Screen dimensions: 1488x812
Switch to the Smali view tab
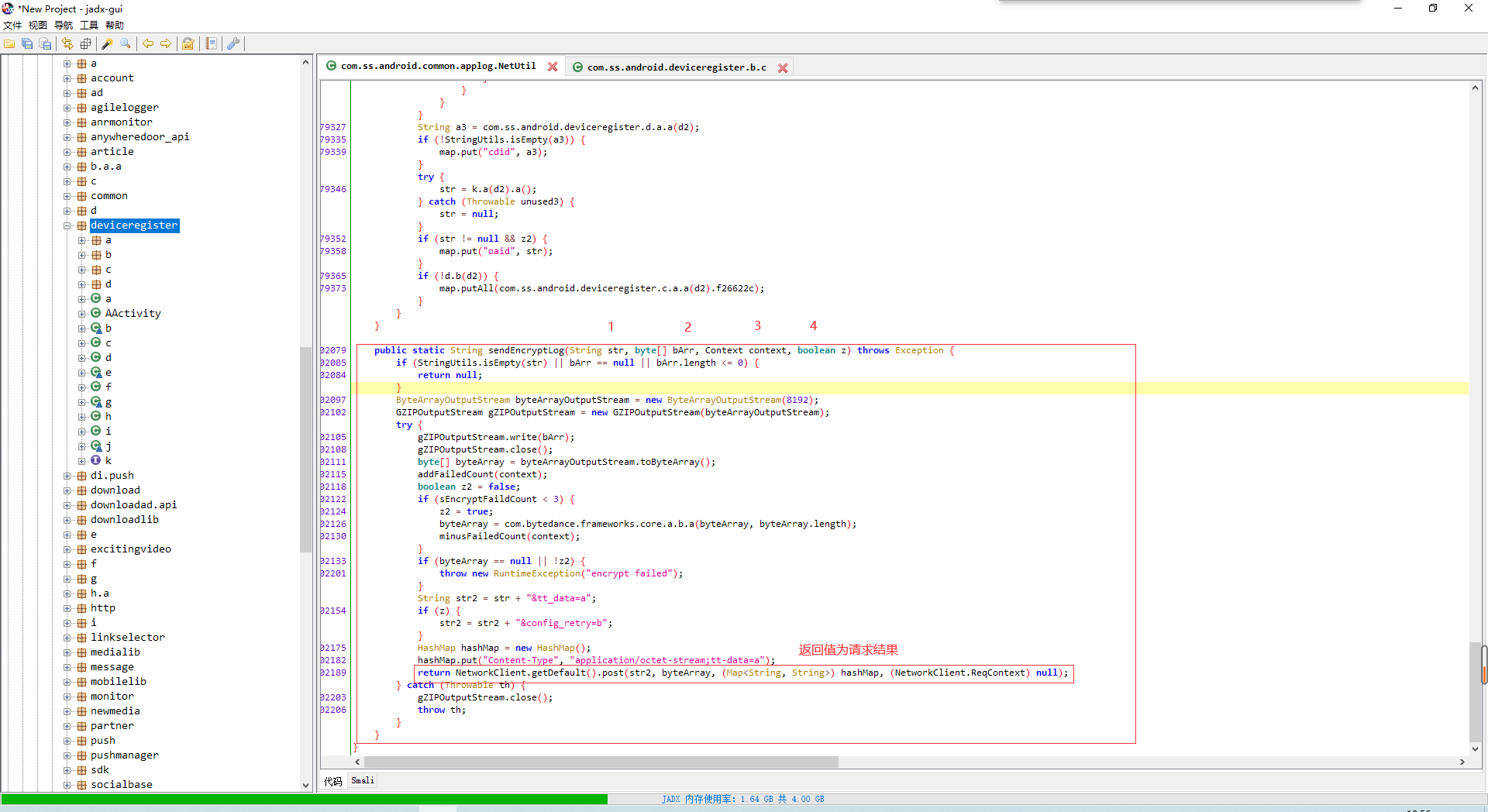tap(363, 781)
